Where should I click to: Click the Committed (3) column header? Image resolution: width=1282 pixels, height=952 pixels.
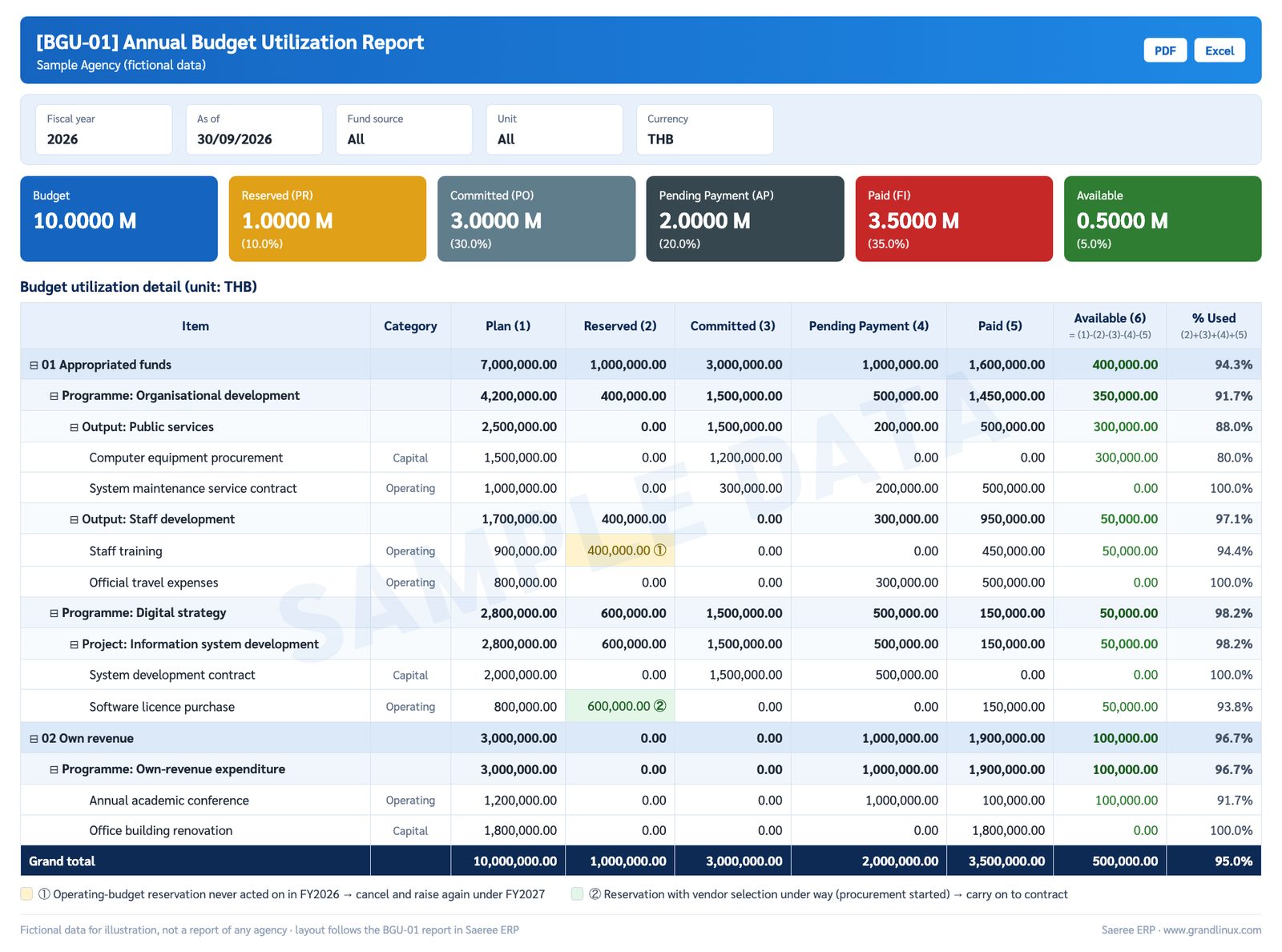(733, 325)
